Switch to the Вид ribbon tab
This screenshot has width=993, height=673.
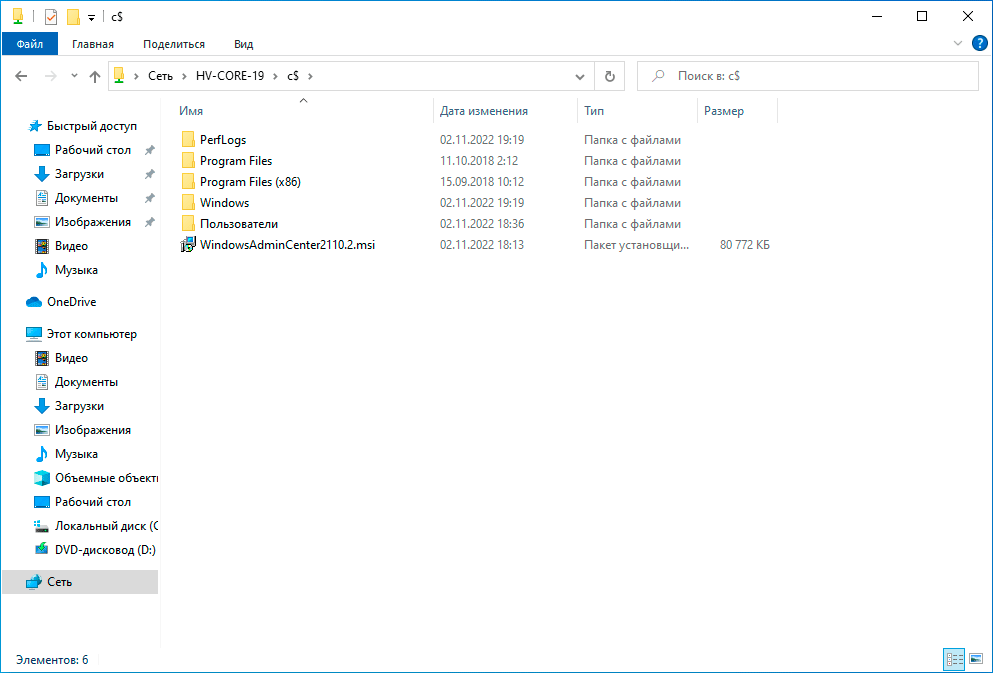[244, 44]
